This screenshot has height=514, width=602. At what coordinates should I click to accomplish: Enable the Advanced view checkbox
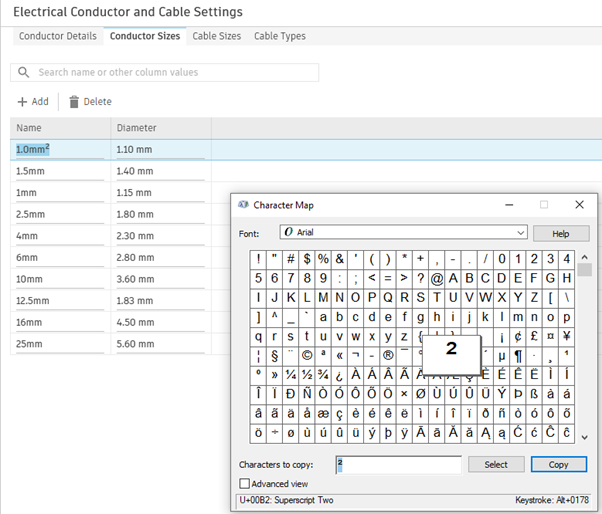244,483
